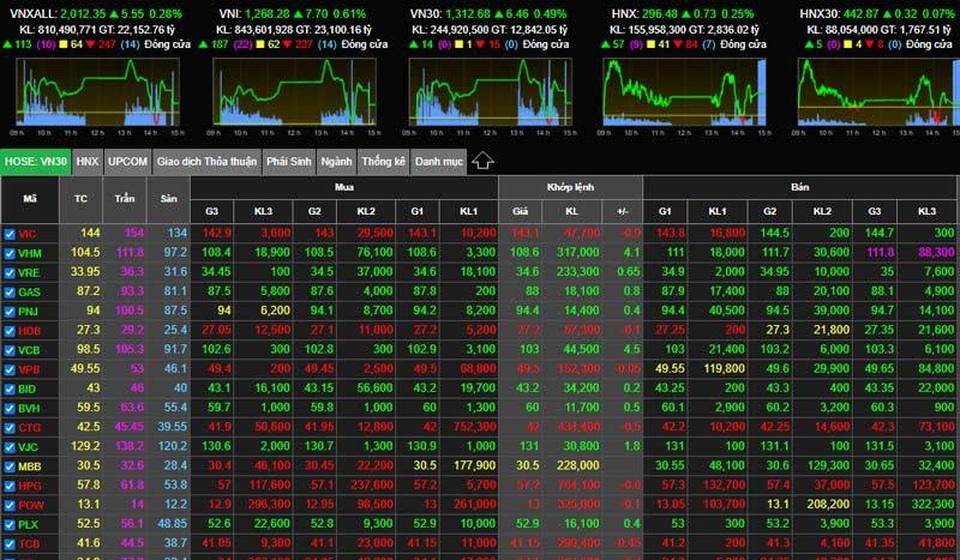Click VHM KL3 sell volume 88,300
Viewport: 960px width, 560px height.
936,252
